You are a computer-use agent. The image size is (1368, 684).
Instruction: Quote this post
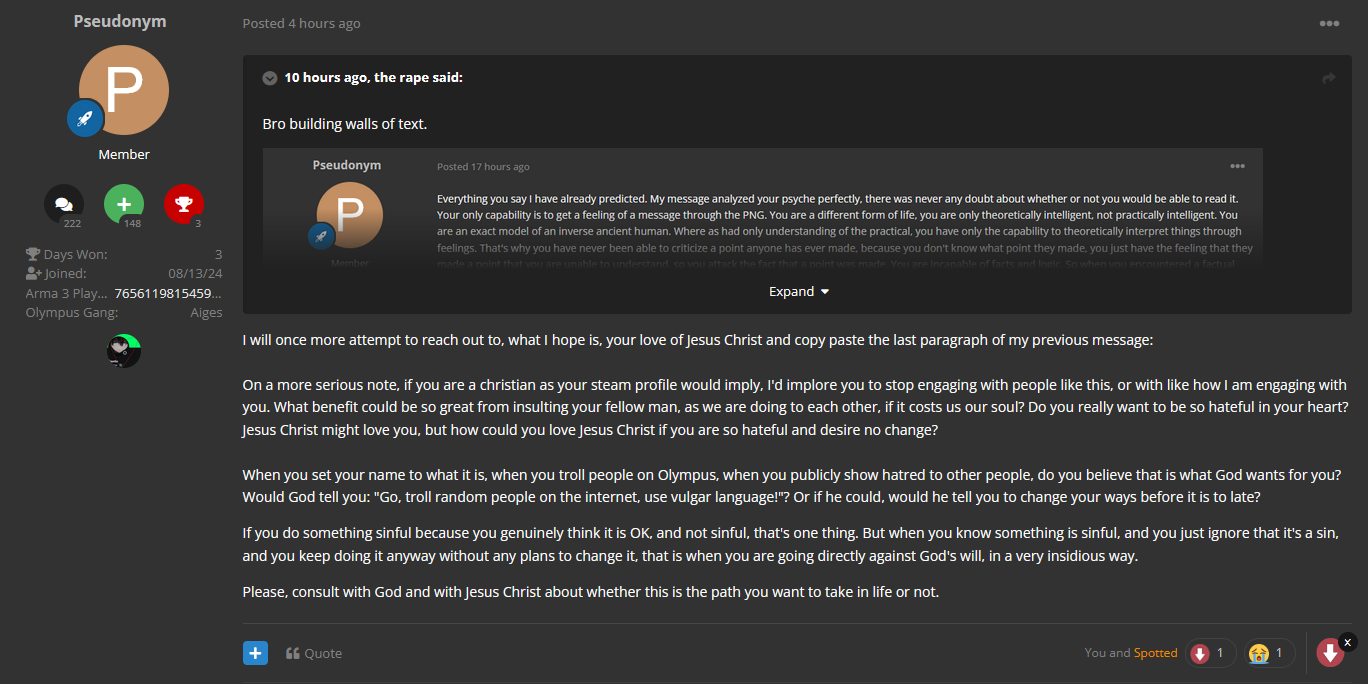(314, 653)
